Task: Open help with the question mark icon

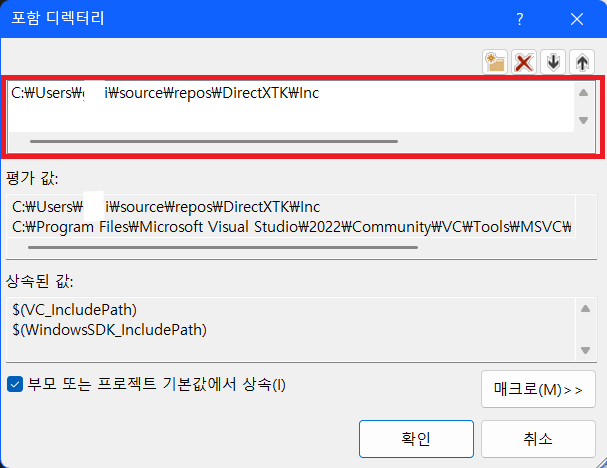Action: tap(520, 19)
